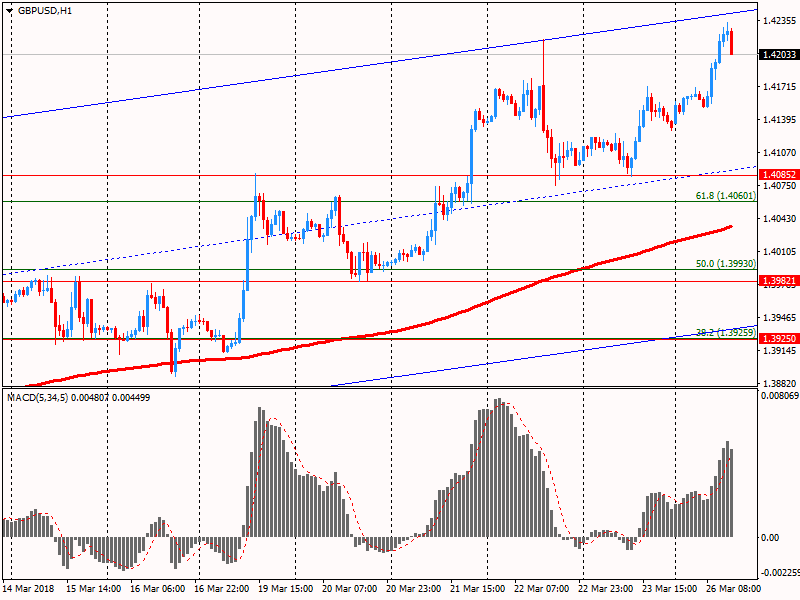Click time axis label 26 Mar 08:00
Image resolution: width=800 pixels, height=600 pixels.
tap(734, 588)
